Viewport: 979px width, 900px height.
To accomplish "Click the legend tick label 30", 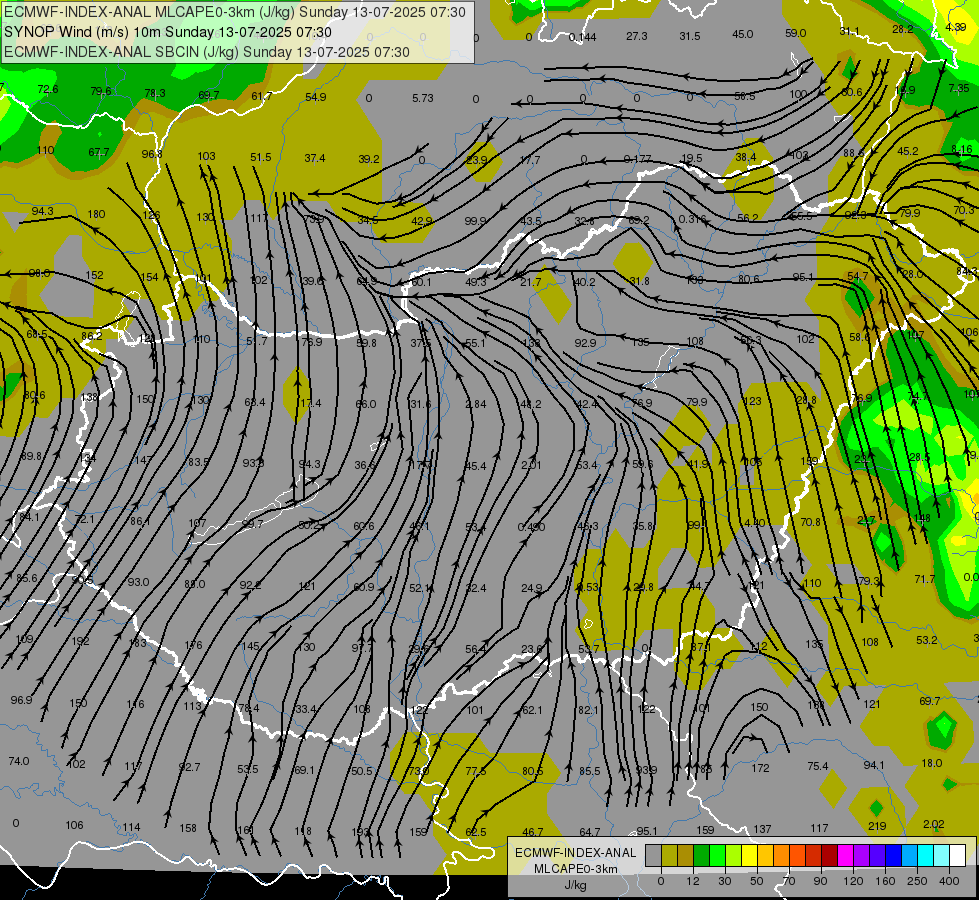I will click(724, 881).
